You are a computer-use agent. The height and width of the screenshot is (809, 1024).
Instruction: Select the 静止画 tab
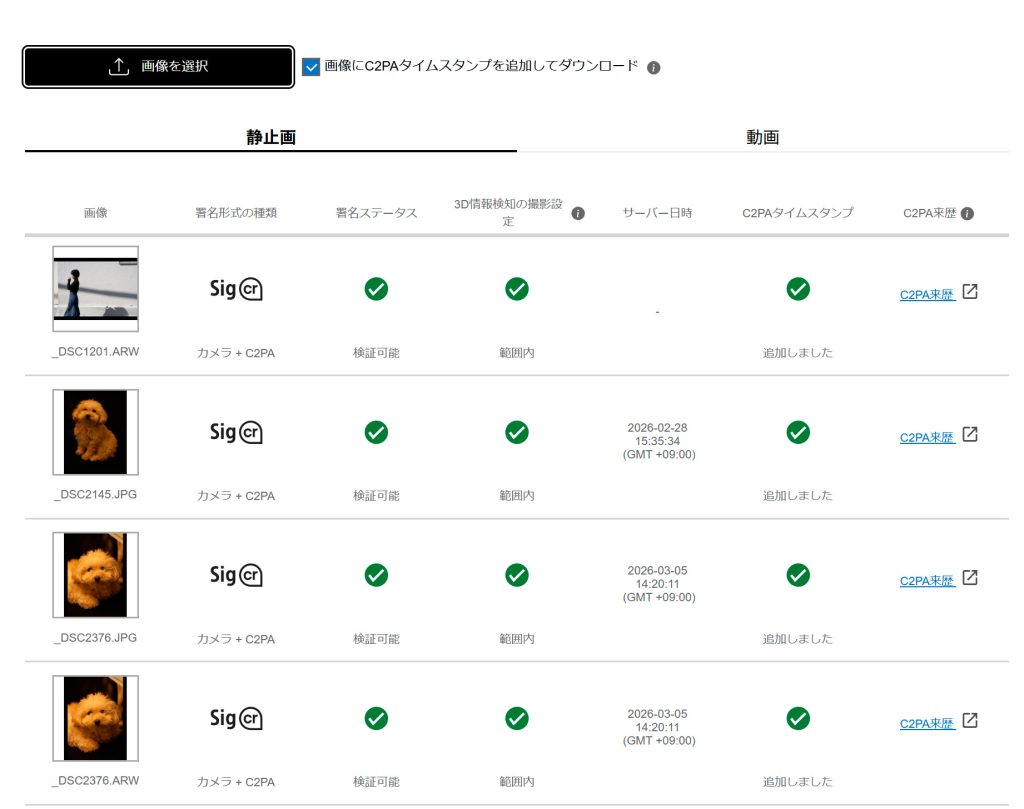270,136
